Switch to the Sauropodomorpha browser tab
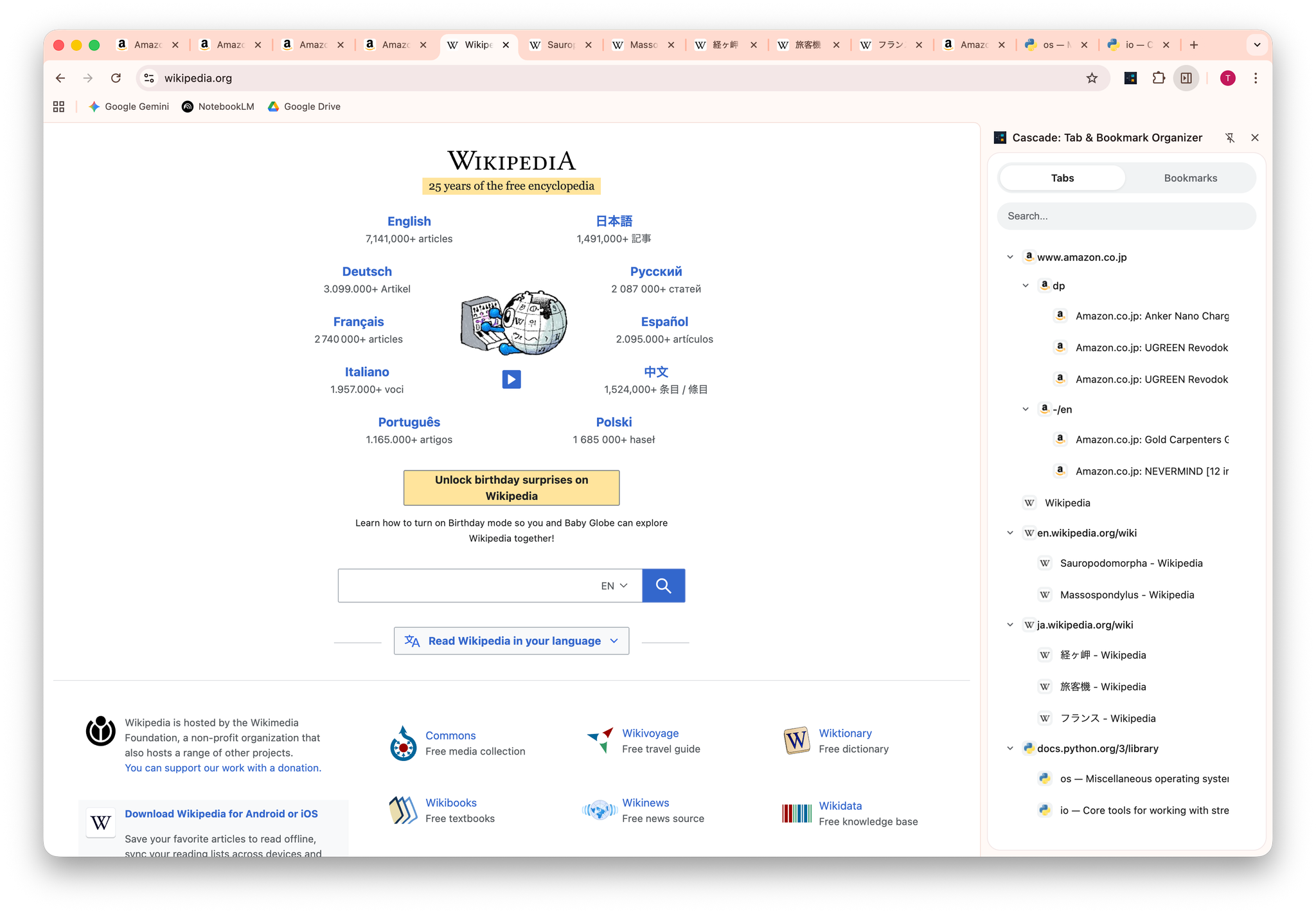The height and width of the screenshot is (914, 1316). point(559,45)
